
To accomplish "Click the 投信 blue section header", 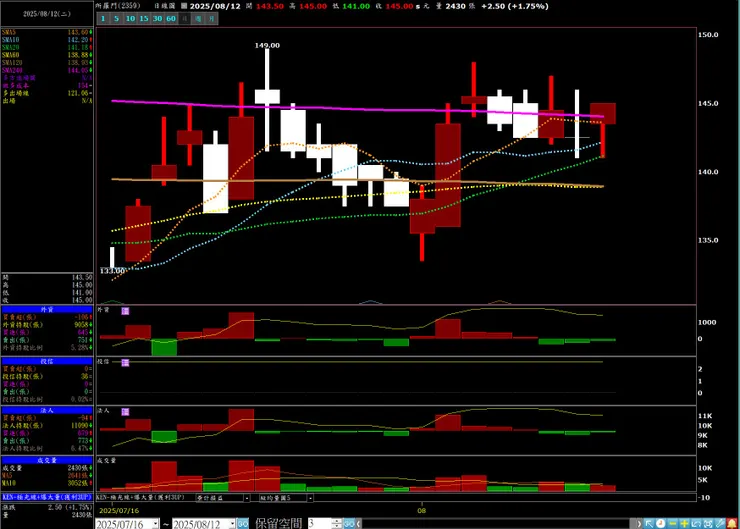I will pyautogui.click(x=47, y=361).
